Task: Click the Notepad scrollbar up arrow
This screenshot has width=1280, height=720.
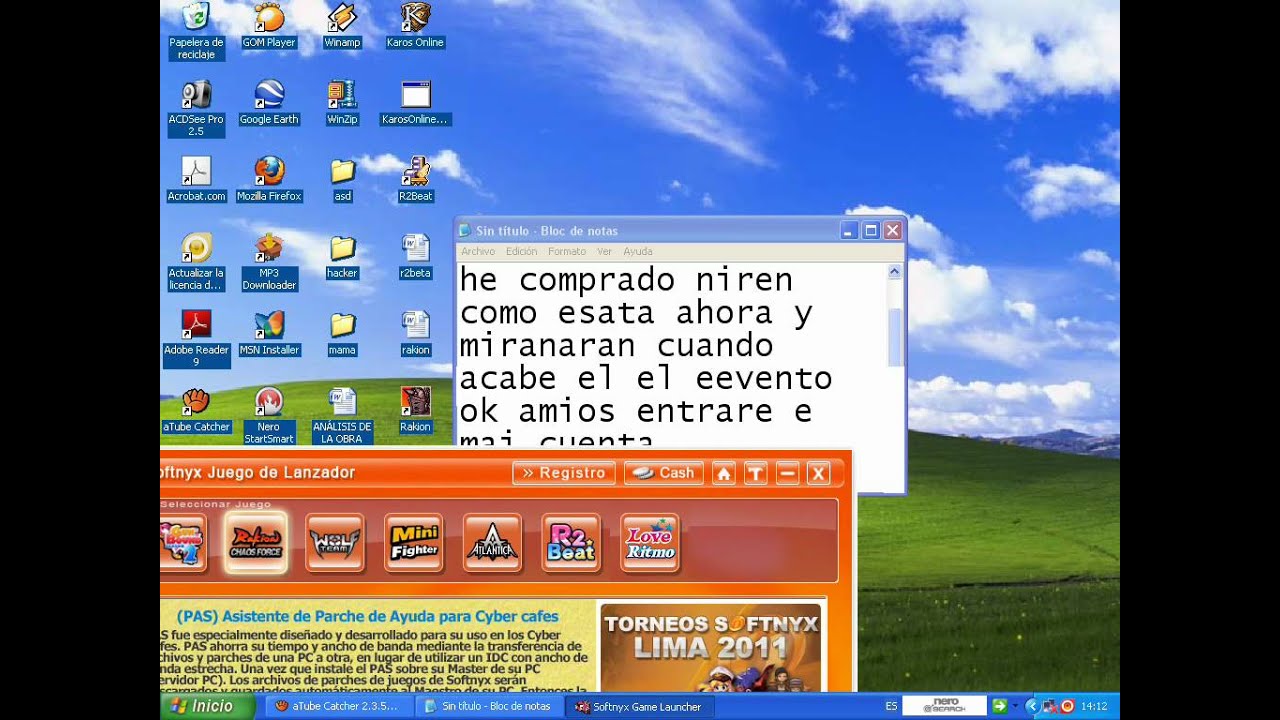Action: (894, 271)
